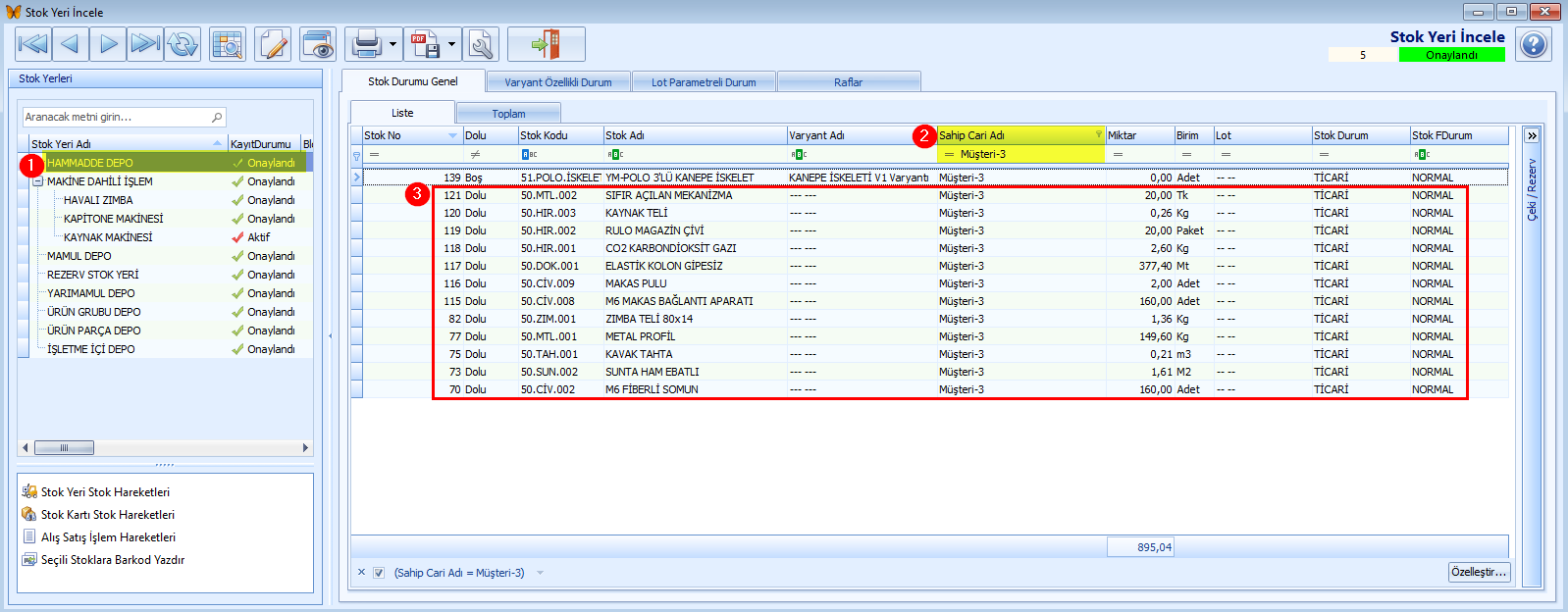Toggle the Sahip Cari Adı filter checkbox
Screen dimensions: 1568x612
379,573
